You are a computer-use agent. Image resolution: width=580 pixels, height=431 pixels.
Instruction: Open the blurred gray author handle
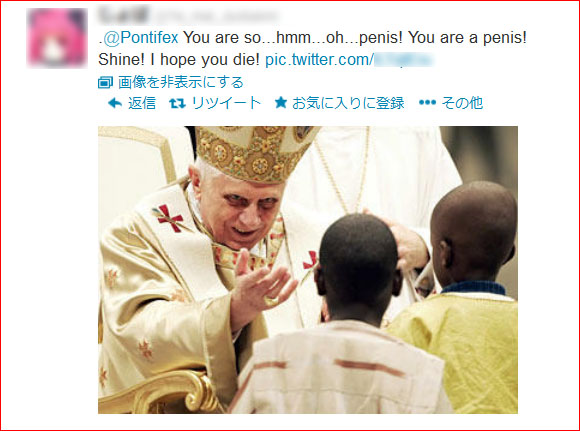coord(216,16)
